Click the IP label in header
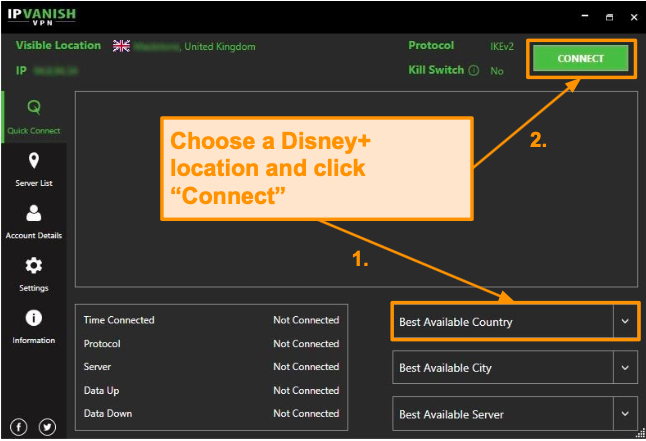The height and width of the screenshot is (441, 646). coord(21,70)
